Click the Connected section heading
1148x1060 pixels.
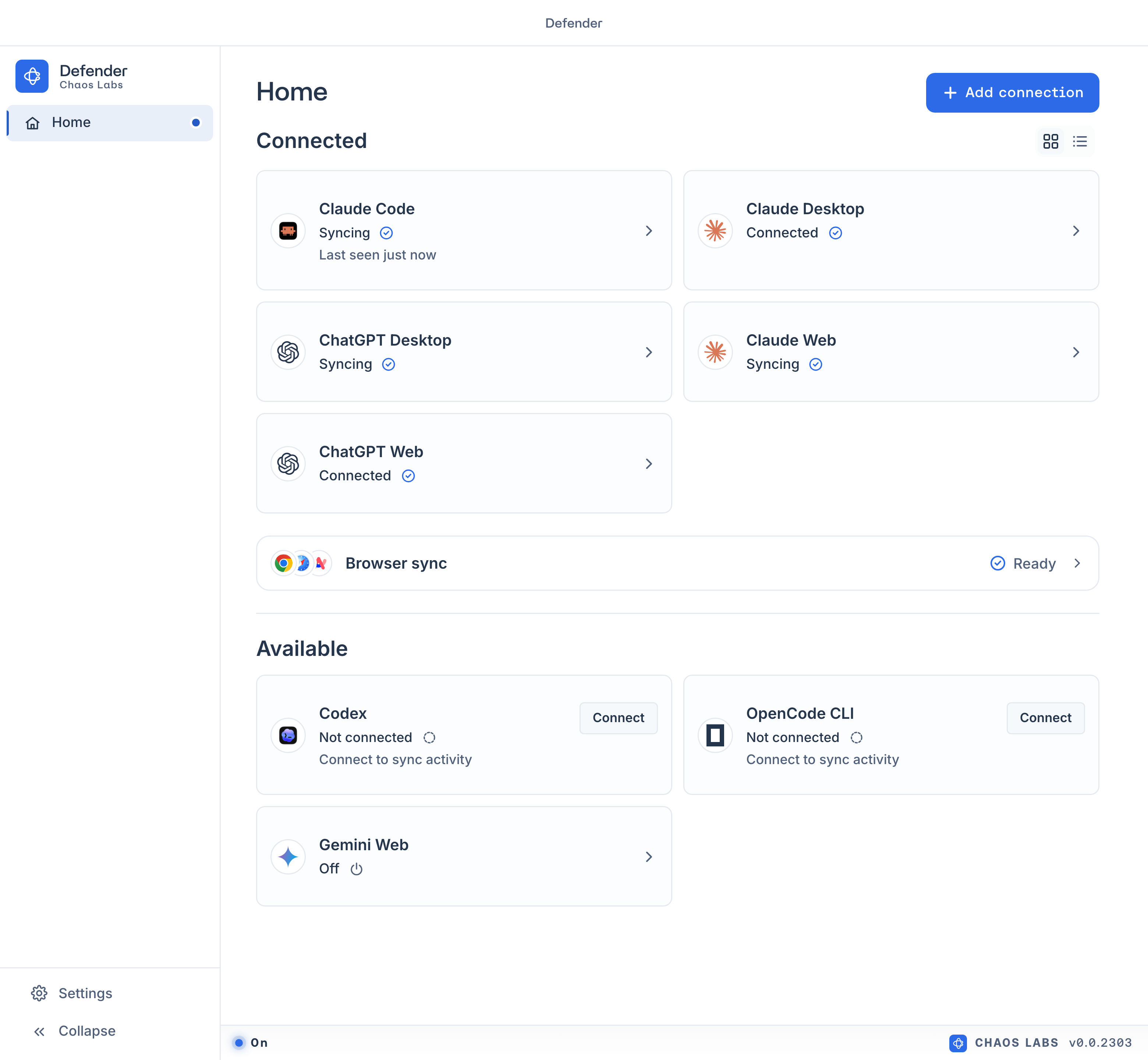[311, 141]
